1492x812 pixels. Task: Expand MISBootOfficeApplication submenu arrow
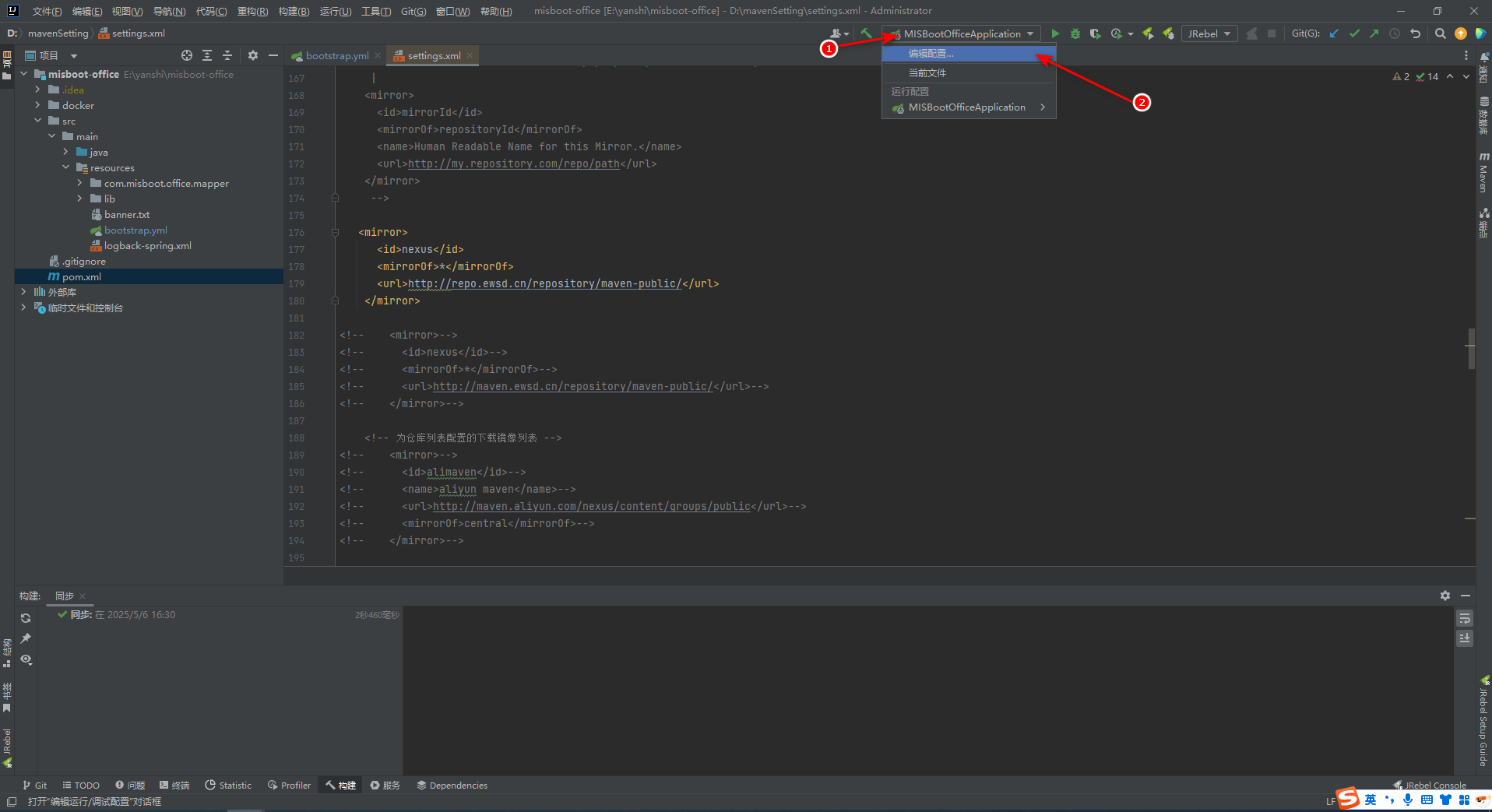(x=1043, y=107)
